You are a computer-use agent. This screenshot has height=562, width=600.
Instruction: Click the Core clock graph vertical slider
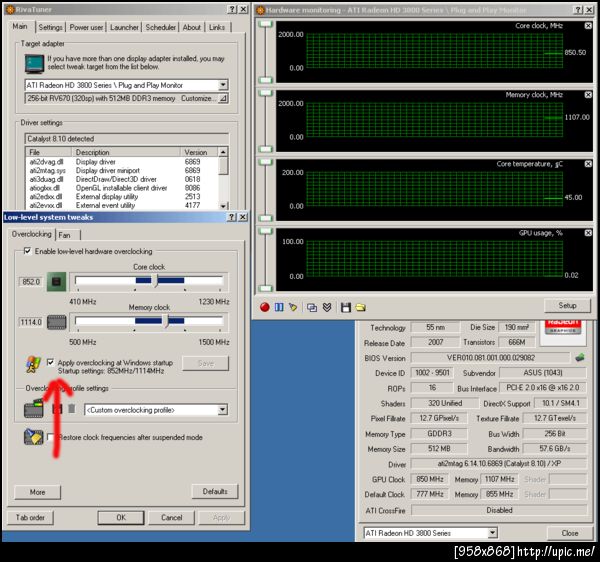[266, 52]
